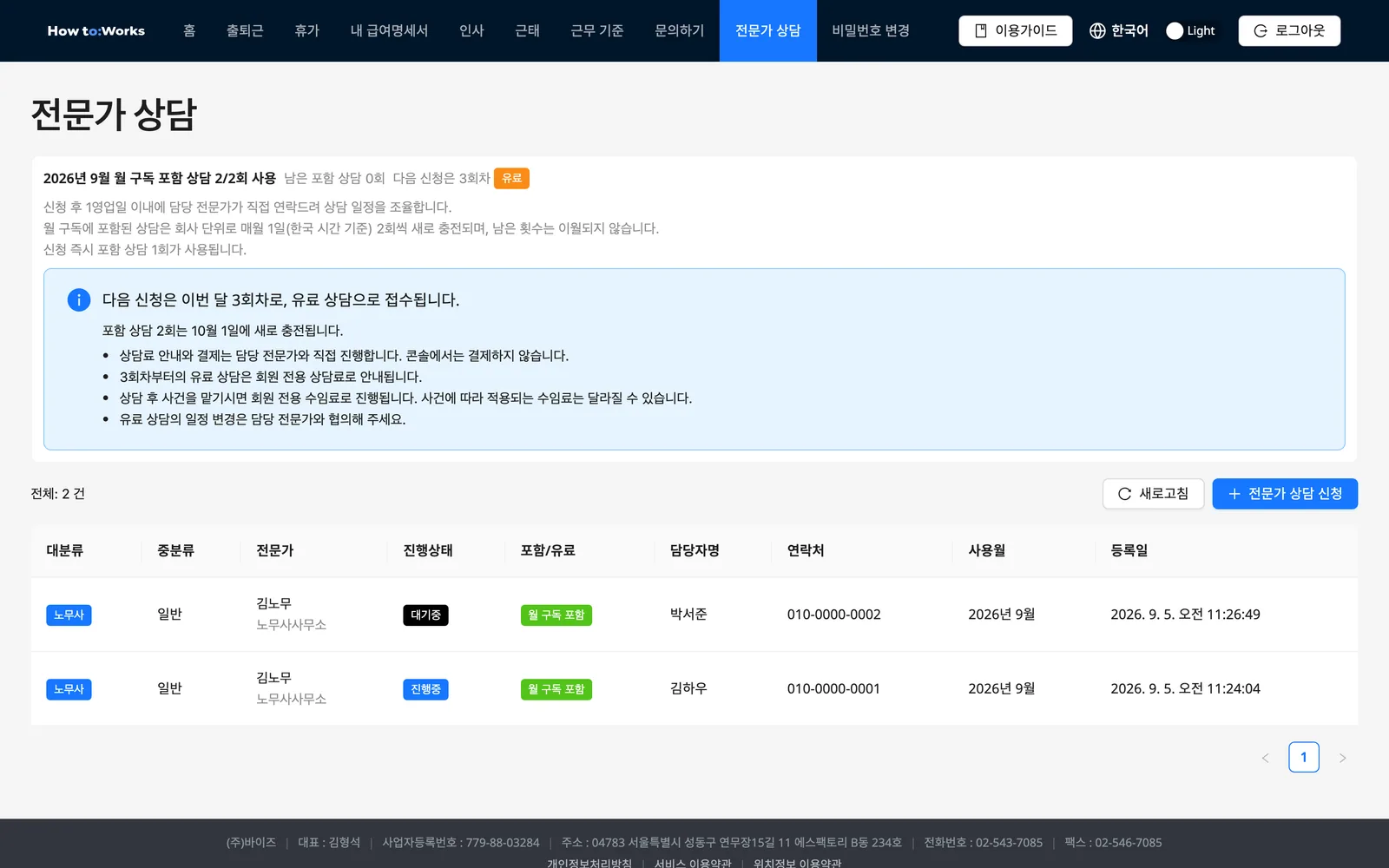Open the 휴가 menu
Viewport: 1389px width, 868px height.
(306, 30)
